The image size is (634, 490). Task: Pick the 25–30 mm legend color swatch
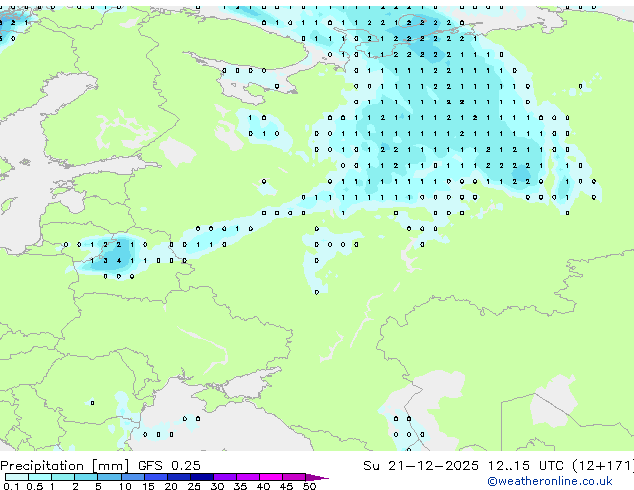202,477
